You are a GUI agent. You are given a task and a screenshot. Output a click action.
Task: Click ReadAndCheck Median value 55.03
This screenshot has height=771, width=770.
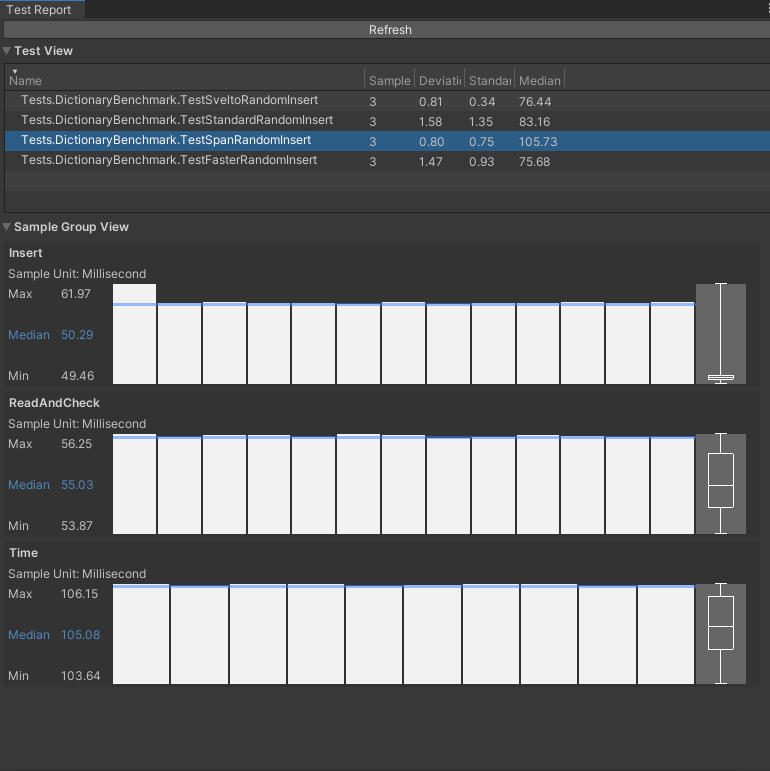point(77,485)
